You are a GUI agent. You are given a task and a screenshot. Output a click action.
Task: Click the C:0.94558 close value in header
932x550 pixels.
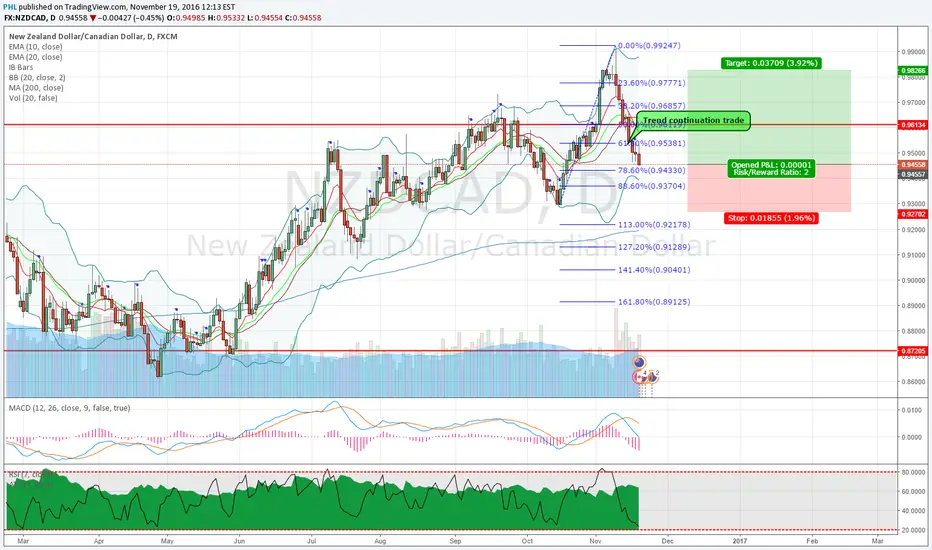point(303,18)
